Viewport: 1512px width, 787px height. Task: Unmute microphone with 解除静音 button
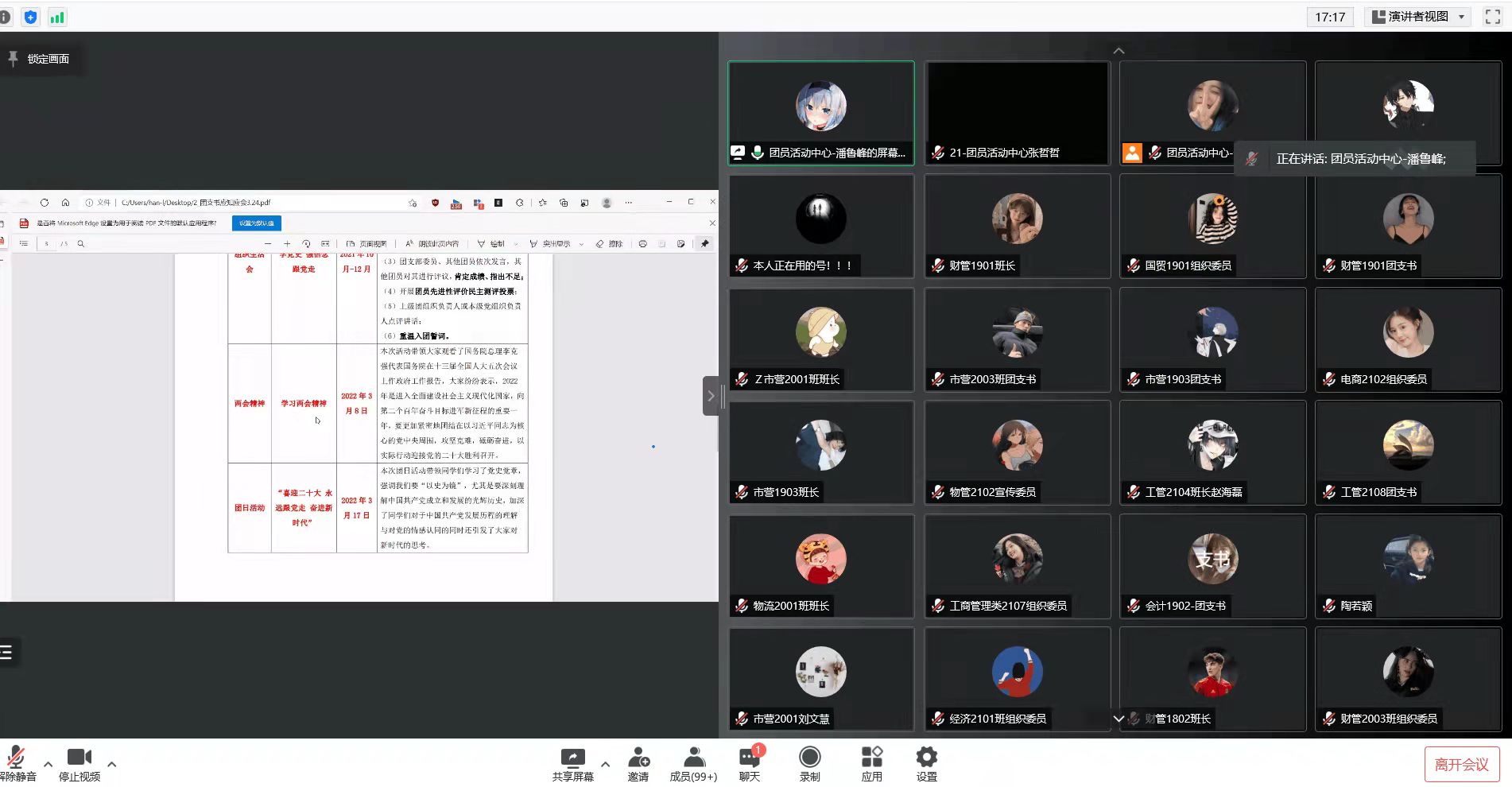[16, 758]
